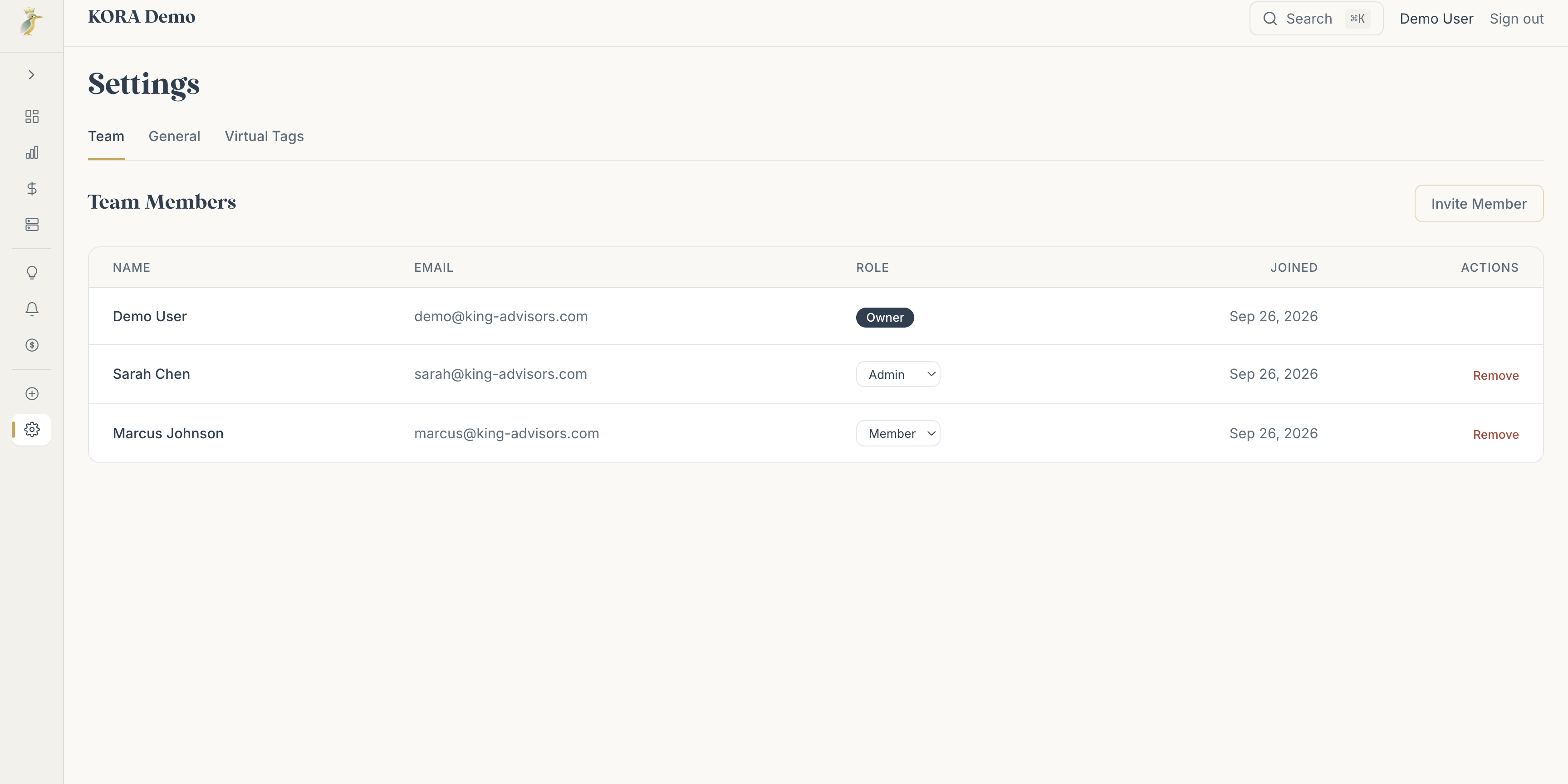This screenshot has height=784, width=1568.
Task: Click the NAME column header
Action: [x=132, y=268]
